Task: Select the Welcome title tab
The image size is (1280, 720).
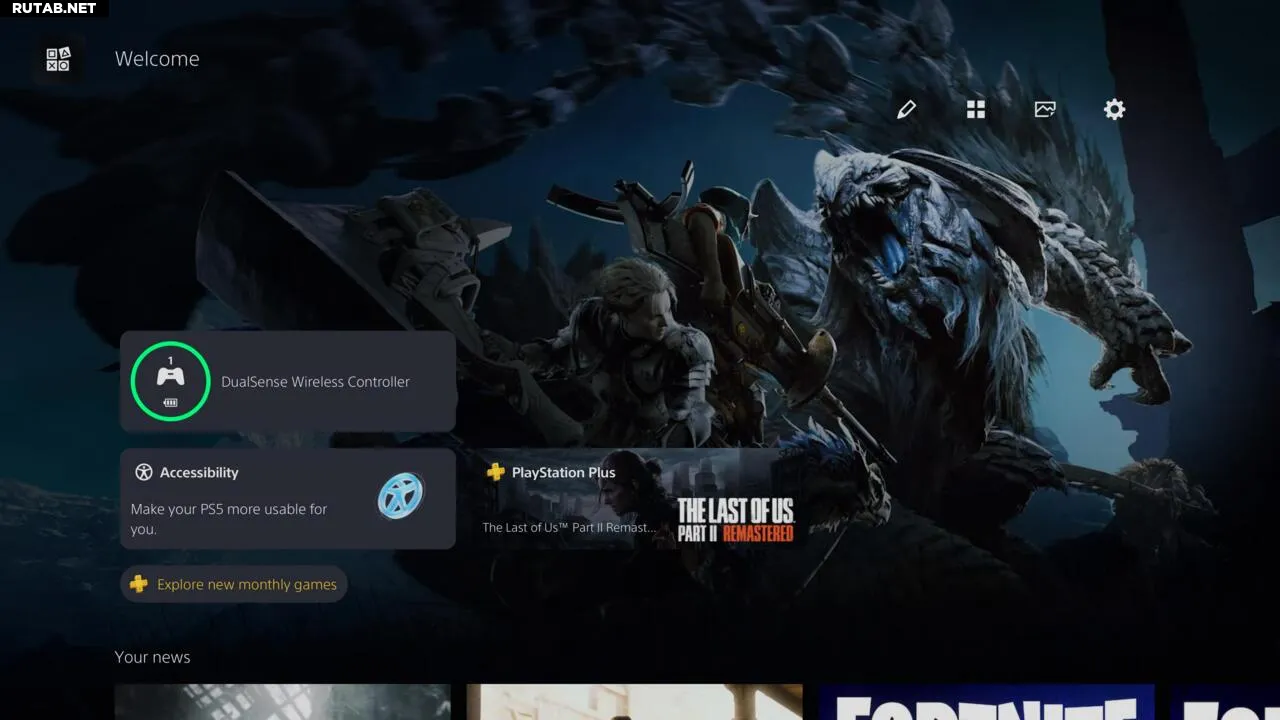Action: click(x=157, y=59)
